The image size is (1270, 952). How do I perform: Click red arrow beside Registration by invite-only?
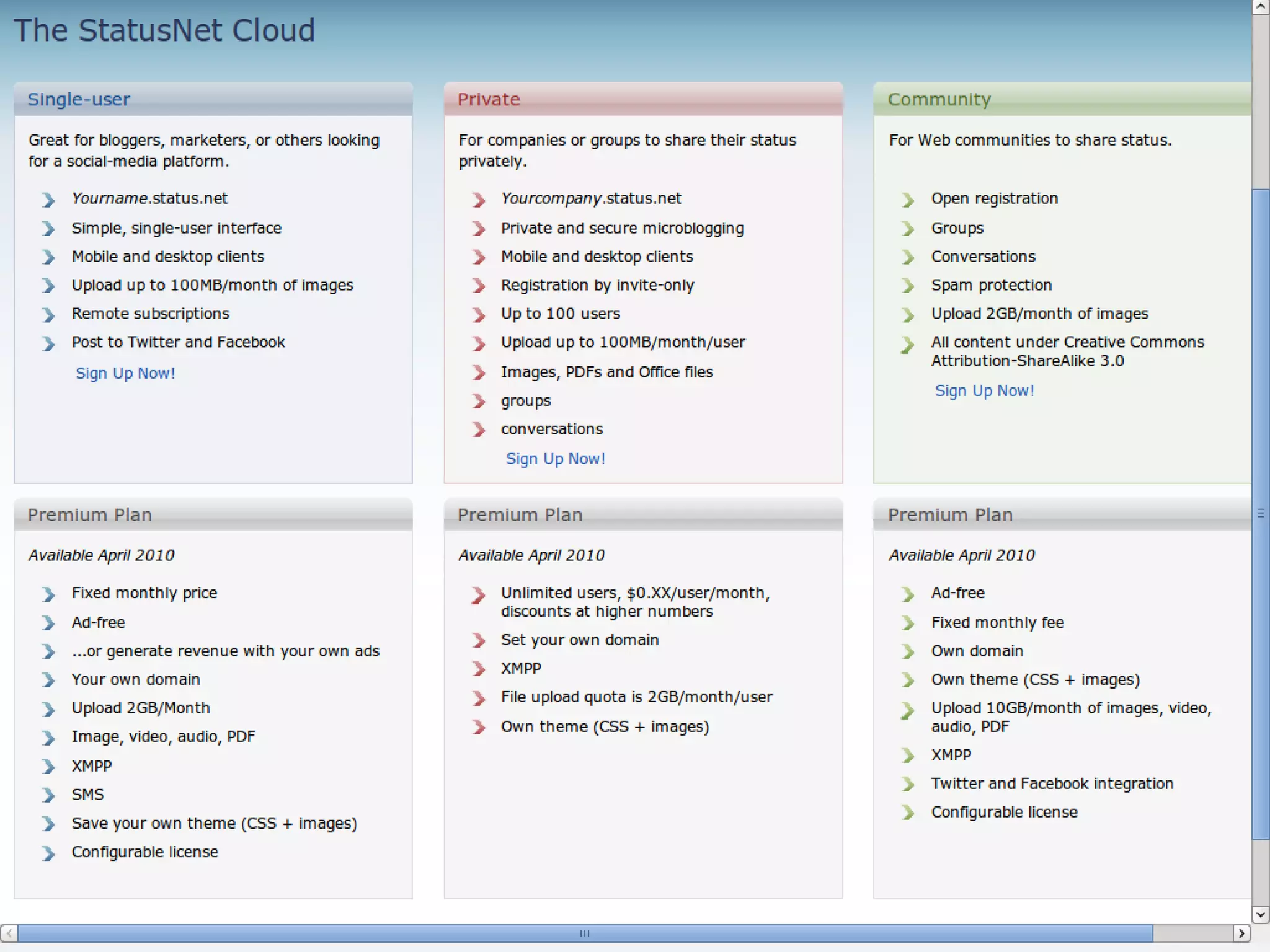[x=478, y=286]
